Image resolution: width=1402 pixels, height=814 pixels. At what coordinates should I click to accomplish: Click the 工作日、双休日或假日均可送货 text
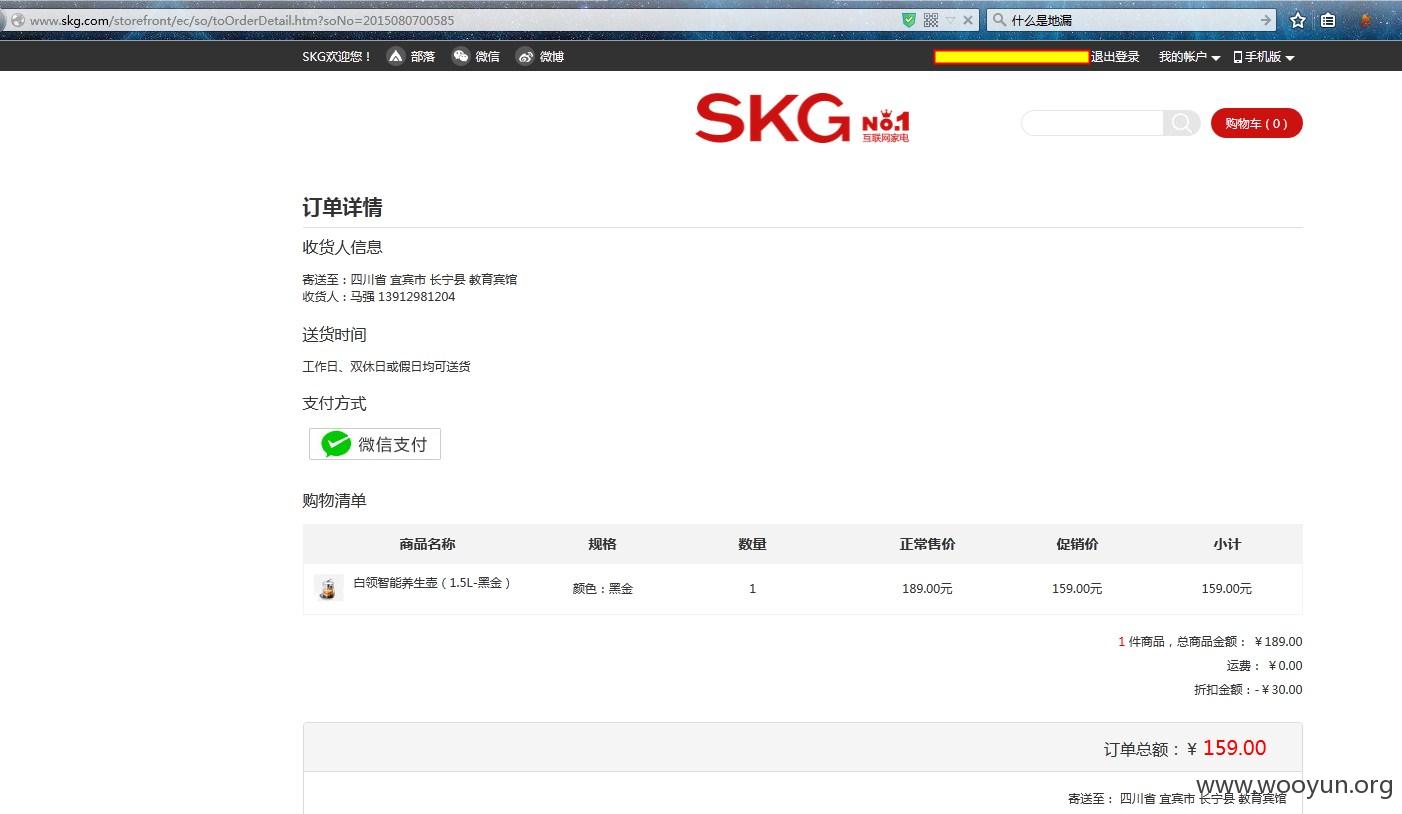[386, 367]
